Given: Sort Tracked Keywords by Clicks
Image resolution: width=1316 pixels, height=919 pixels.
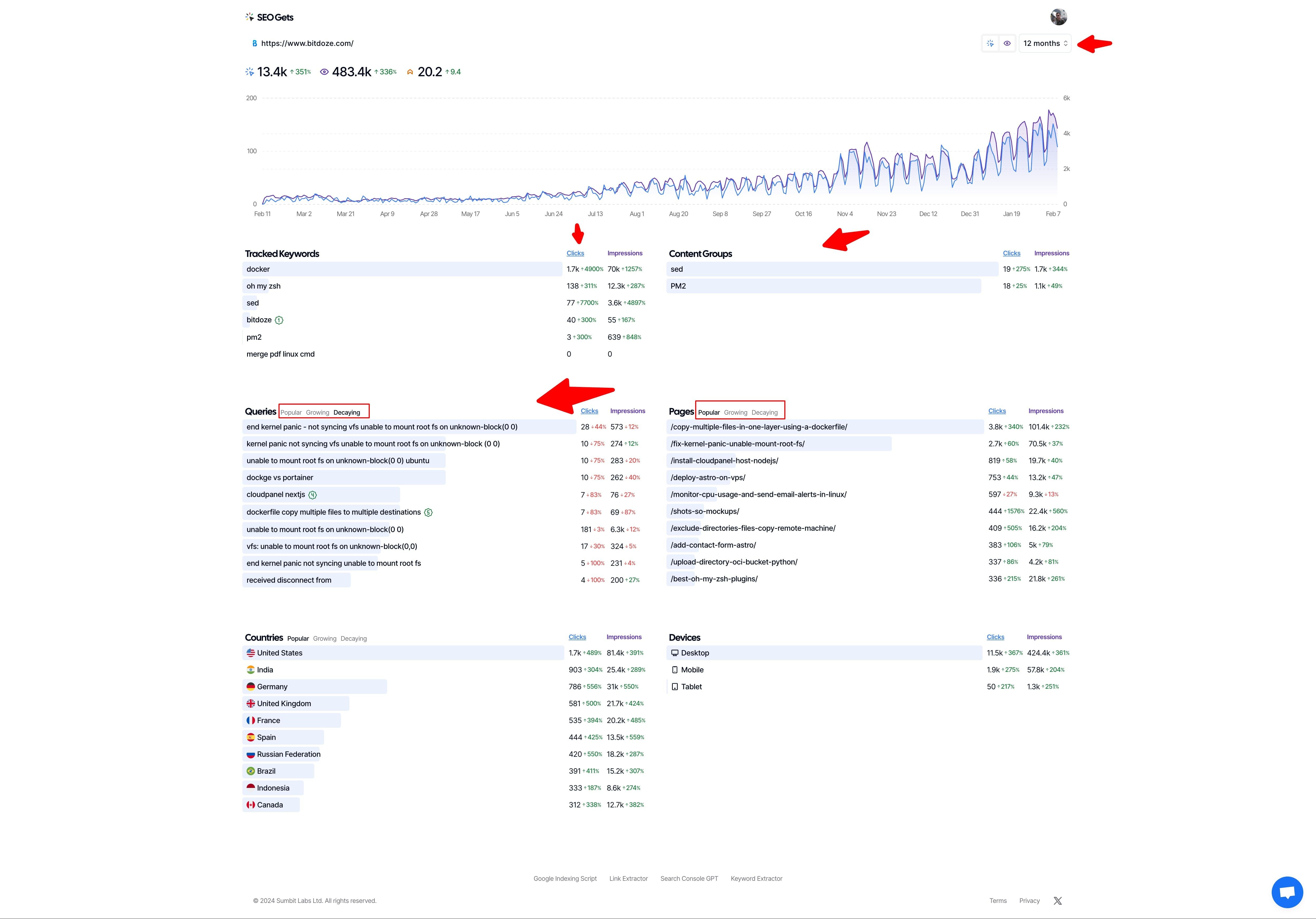Looking at the screenshot, I should coord(575,253).
